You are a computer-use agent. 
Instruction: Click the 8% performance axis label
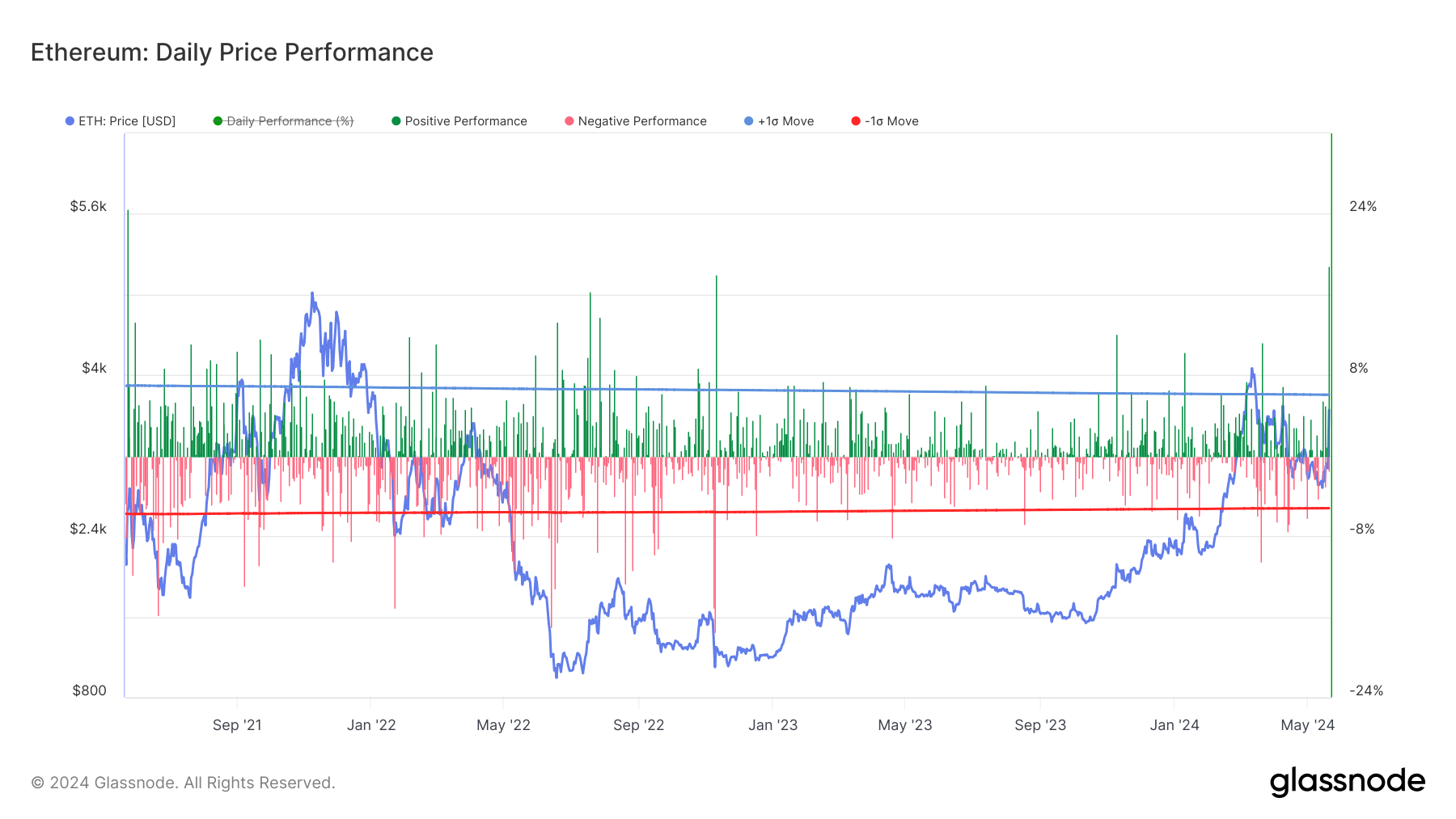[x=1359, y=369]
